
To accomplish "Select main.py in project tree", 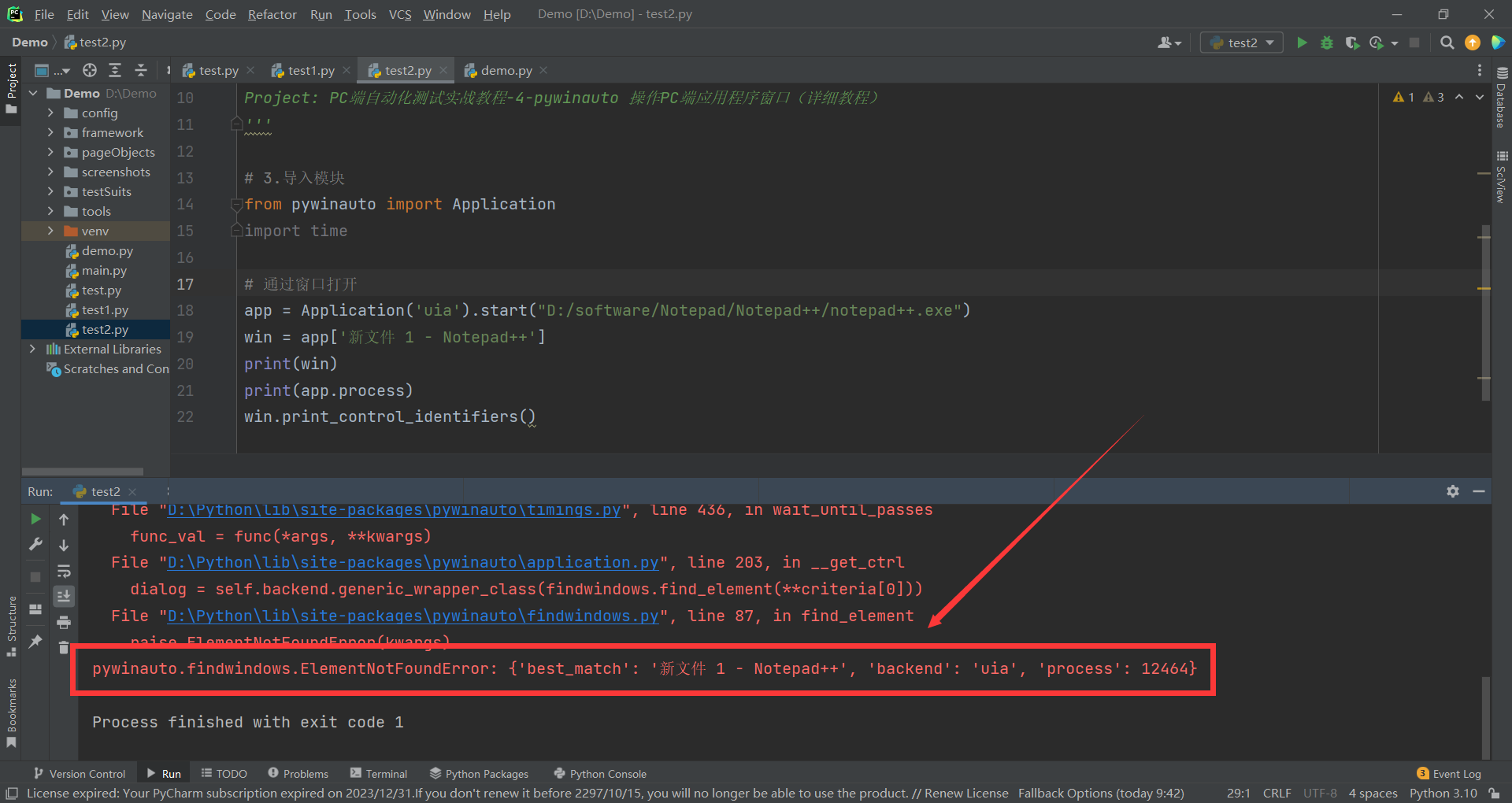I will (104, 270).
